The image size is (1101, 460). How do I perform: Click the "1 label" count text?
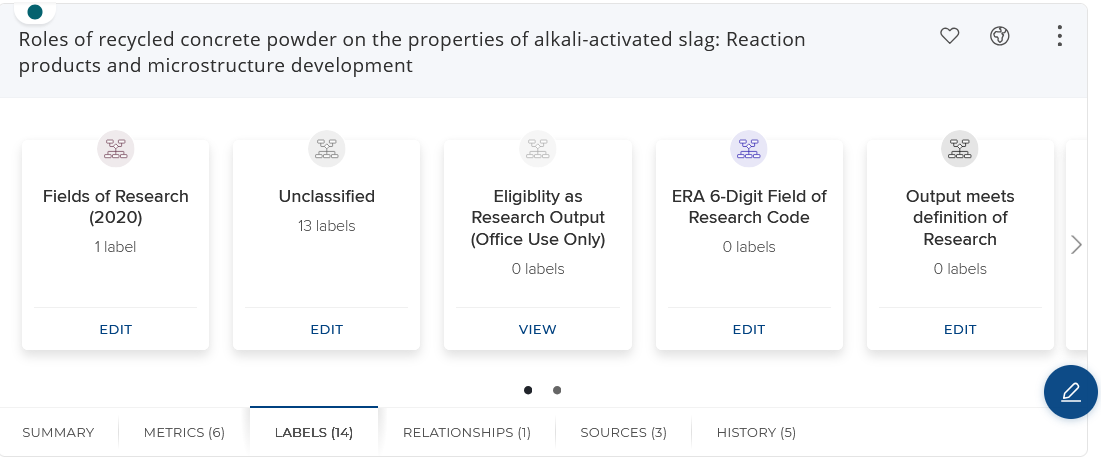click(x=116, y=247)
